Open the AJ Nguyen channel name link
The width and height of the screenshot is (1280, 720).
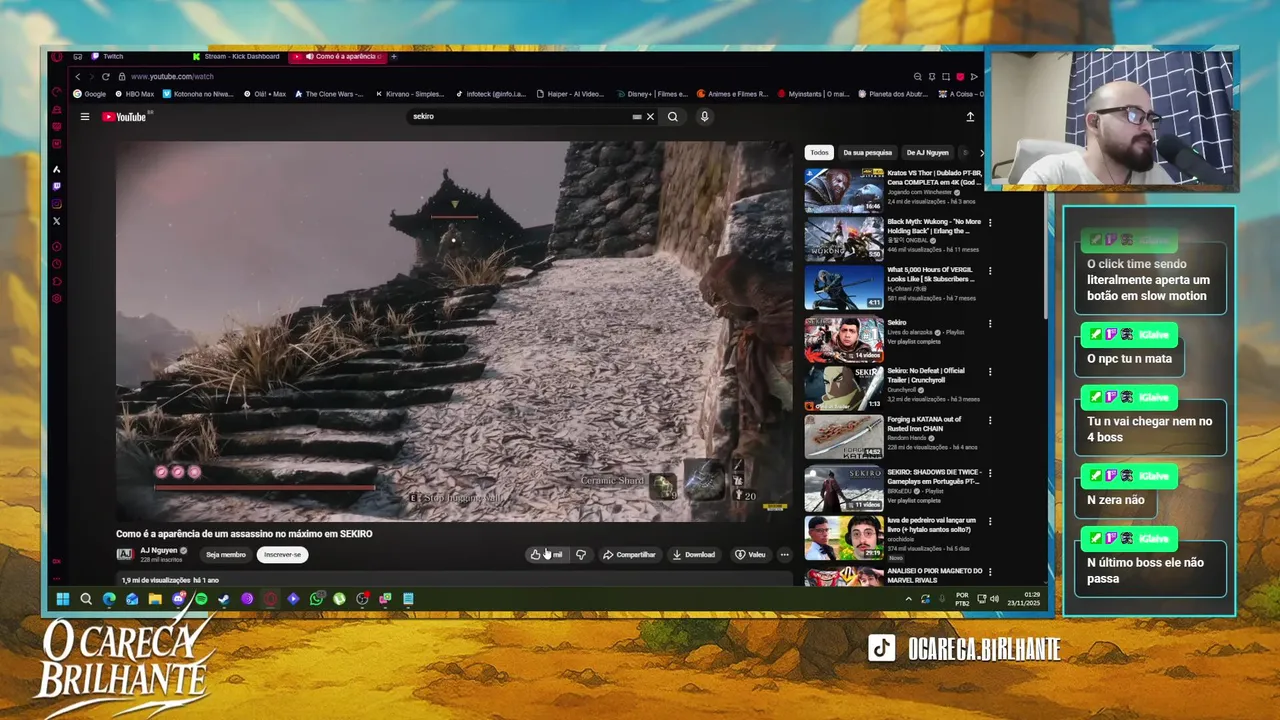point(159,551)
